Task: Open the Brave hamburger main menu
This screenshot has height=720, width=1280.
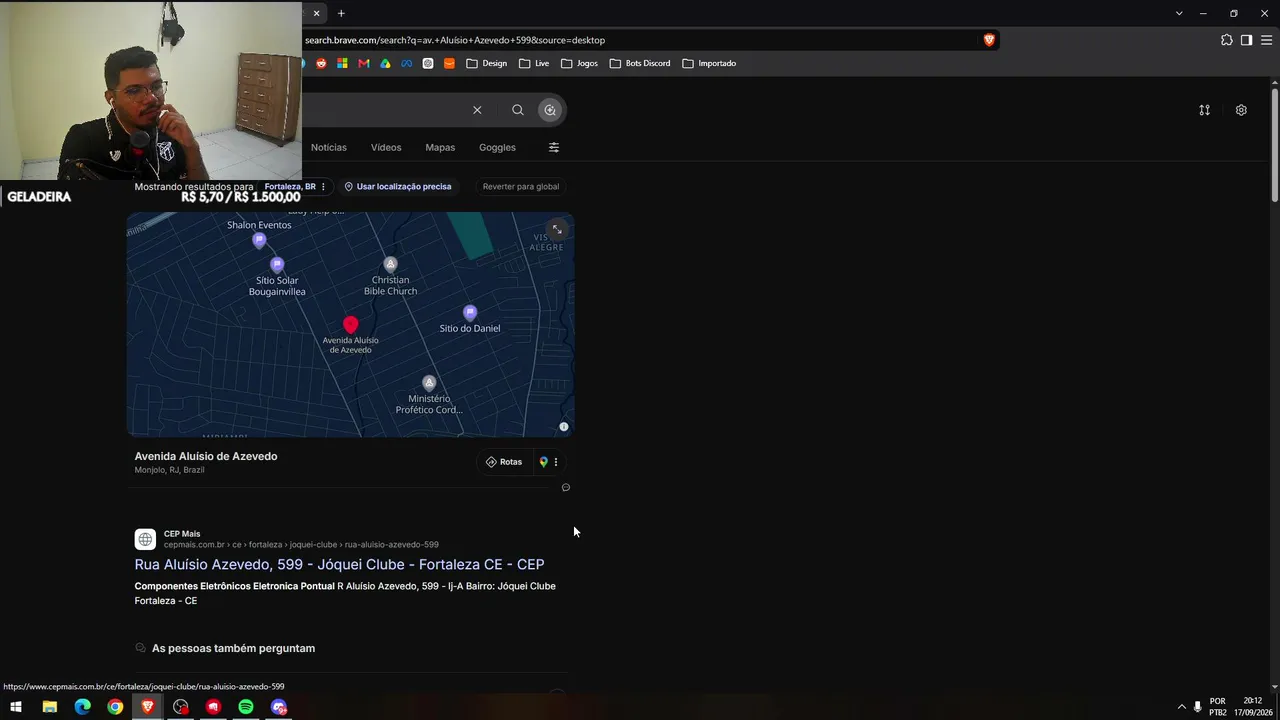Action: click(1266, 40)
